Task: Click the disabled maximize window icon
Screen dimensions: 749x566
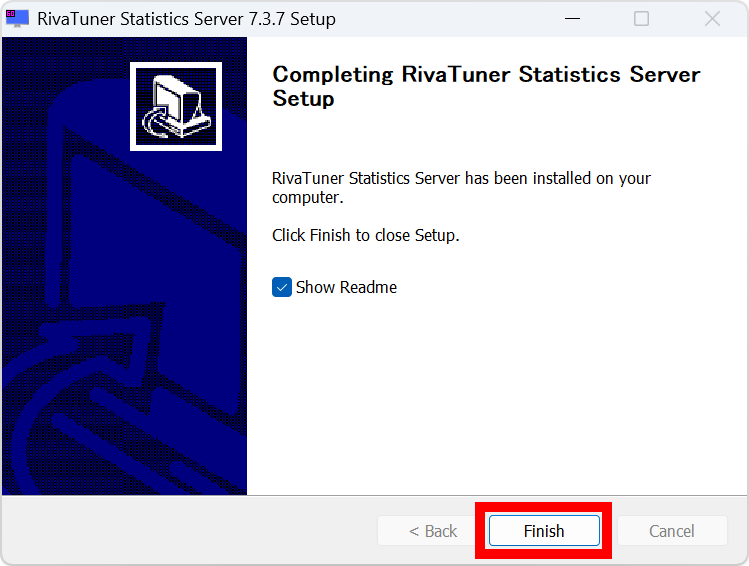Action: pyautogui.click(x=642, y=19)
